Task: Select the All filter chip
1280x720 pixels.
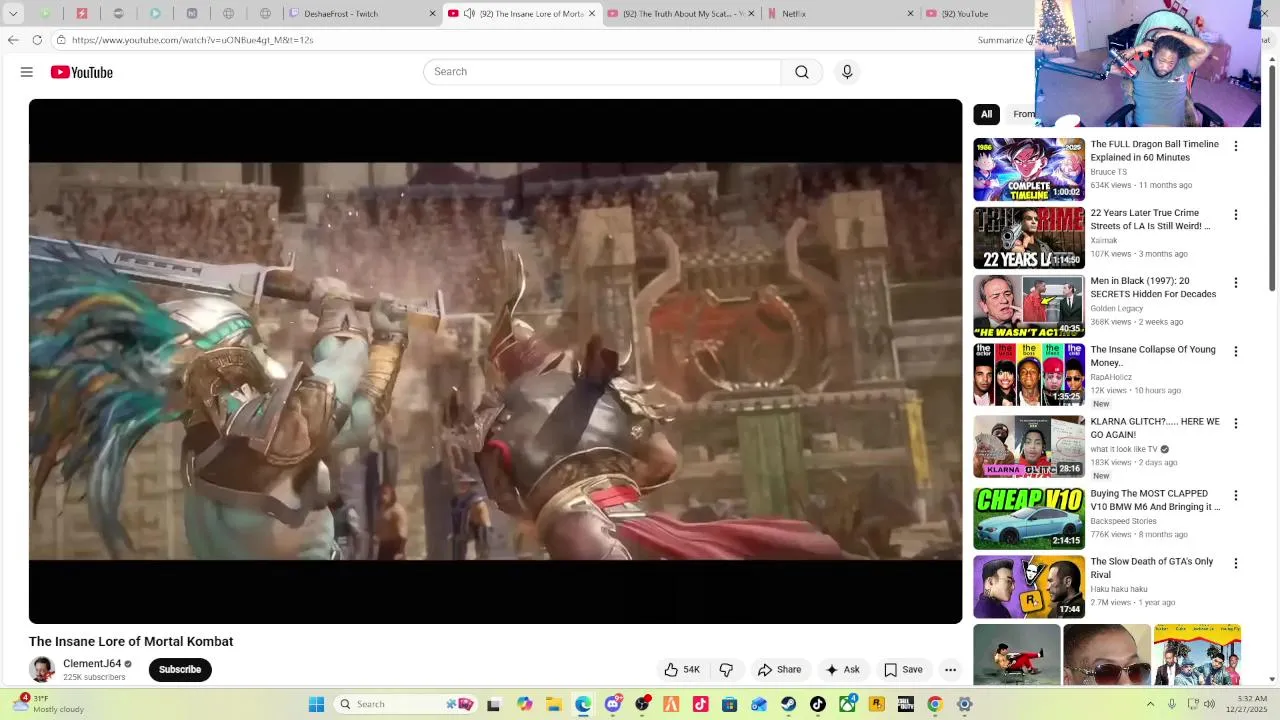Action: [986, 114]
